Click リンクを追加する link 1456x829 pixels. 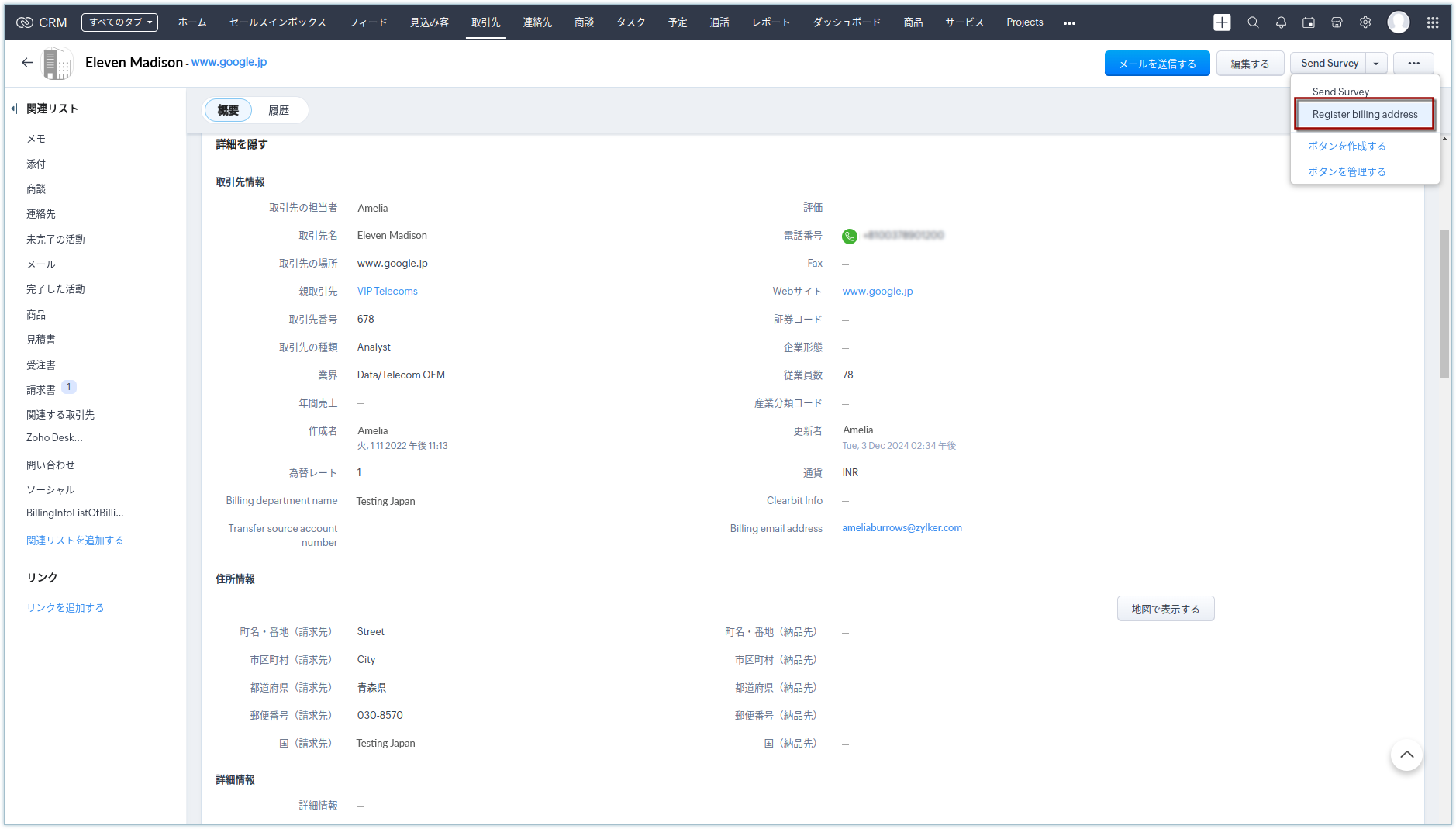pos(65,608)
